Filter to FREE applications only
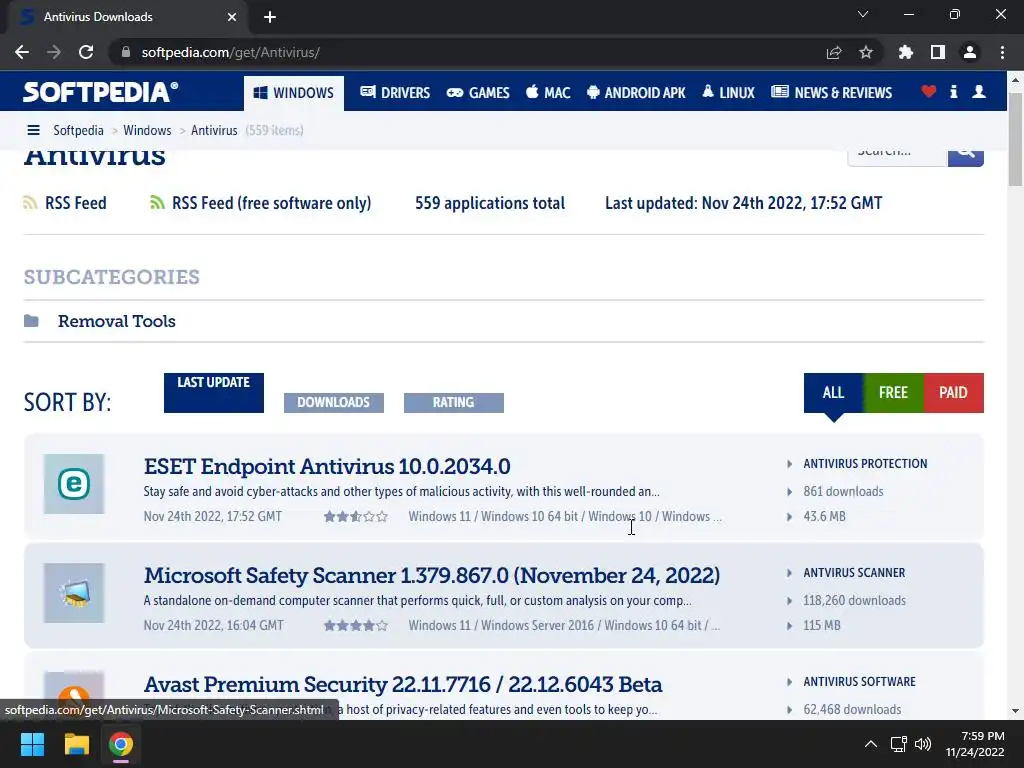The width and height of the screenshot is (1024, 768). (x=893, y=392)
